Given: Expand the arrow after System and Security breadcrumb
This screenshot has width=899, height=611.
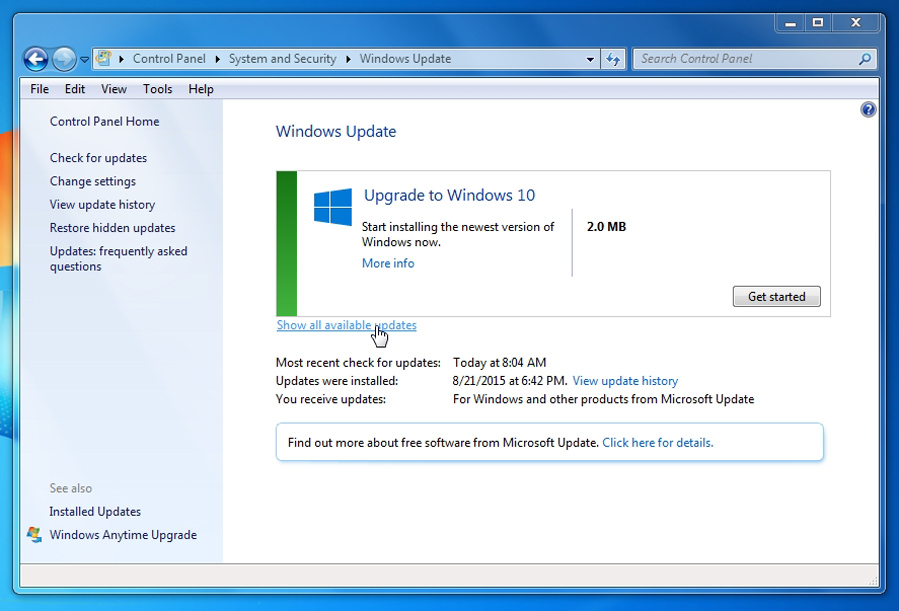Looking at the screenshot, I should [348, 58].
